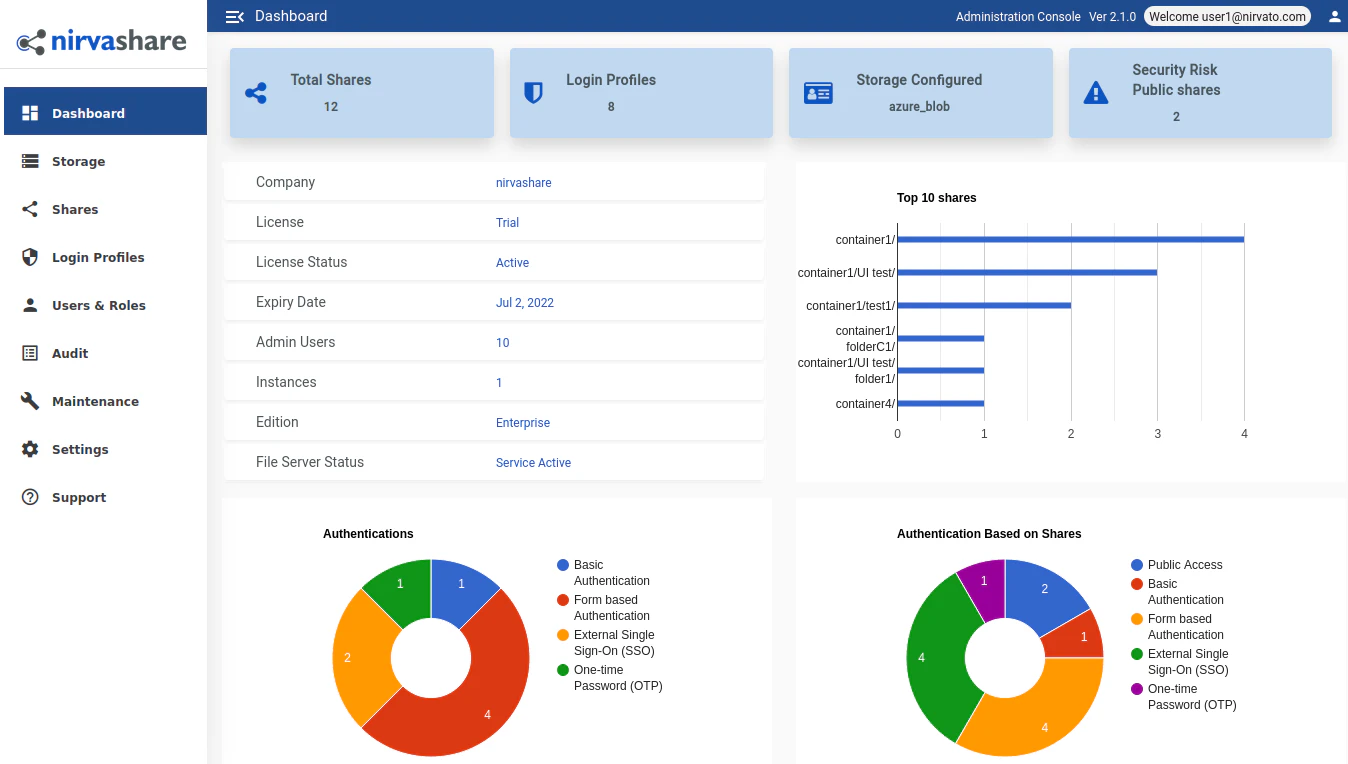Select the Shares icon in the sidebar
This screenshot has width=1348, height=764.
tap(31, 209)
